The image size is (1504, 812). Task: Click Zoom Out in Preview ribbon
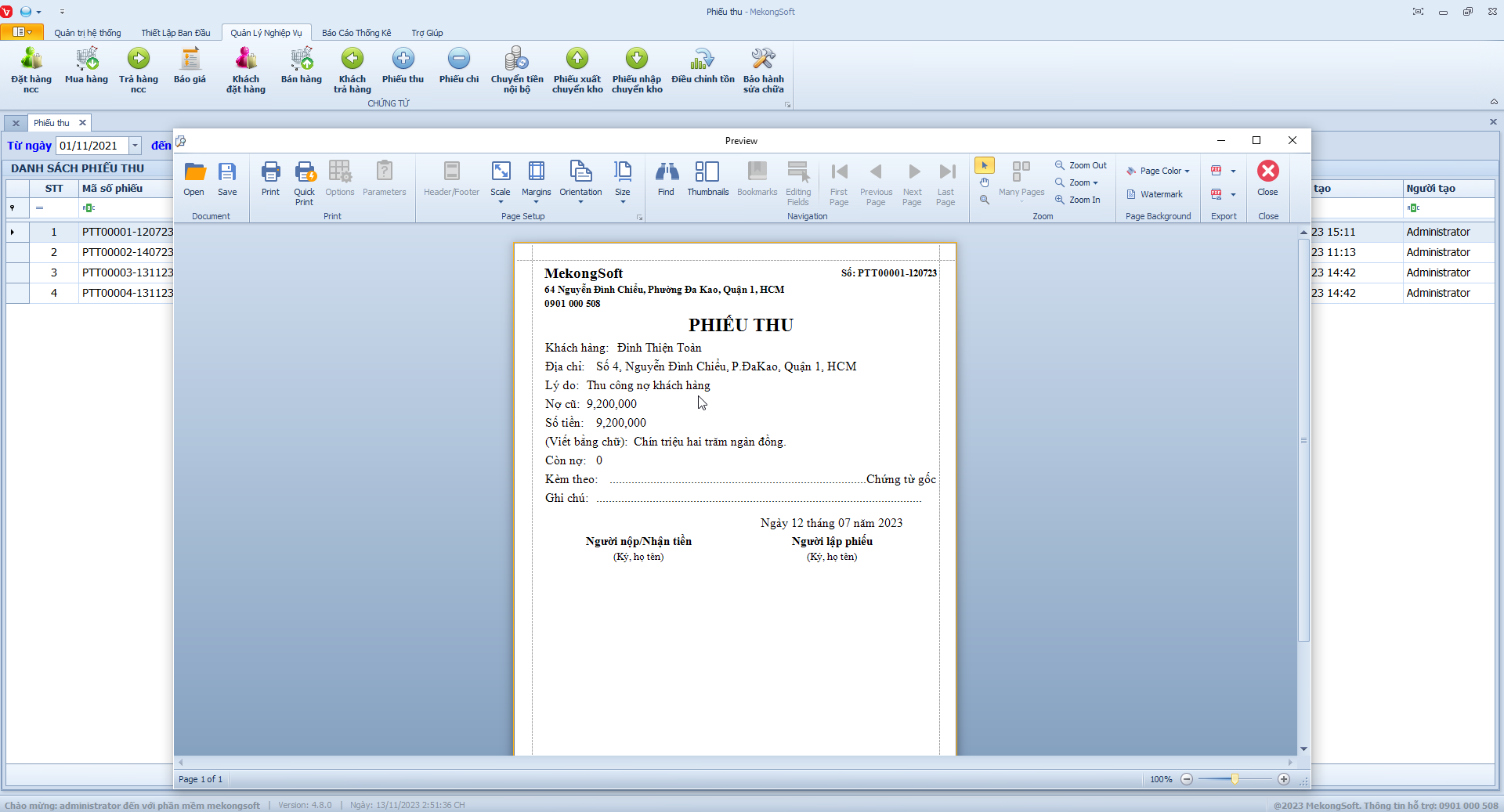pos(1081,165)
